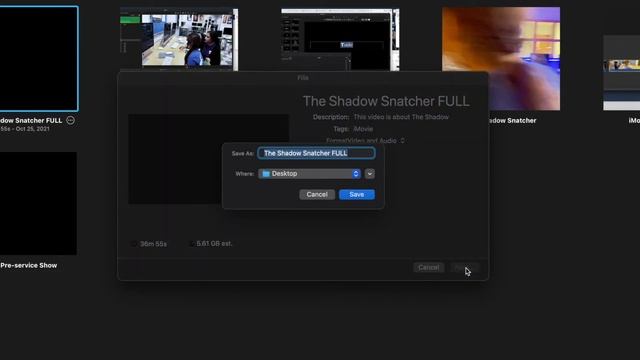This screenshot has height=360, width=640.
Task: Click the Description text in File sheet
Action: [401, 117]
